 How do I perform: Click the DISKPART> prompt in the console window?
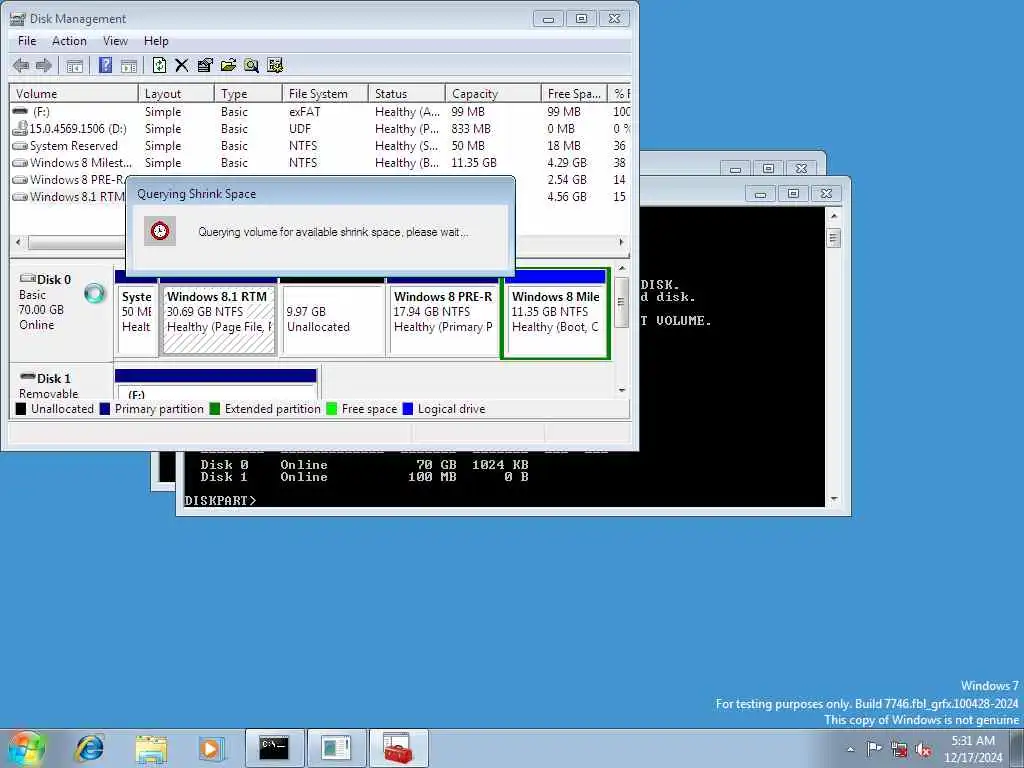[220, 500]
